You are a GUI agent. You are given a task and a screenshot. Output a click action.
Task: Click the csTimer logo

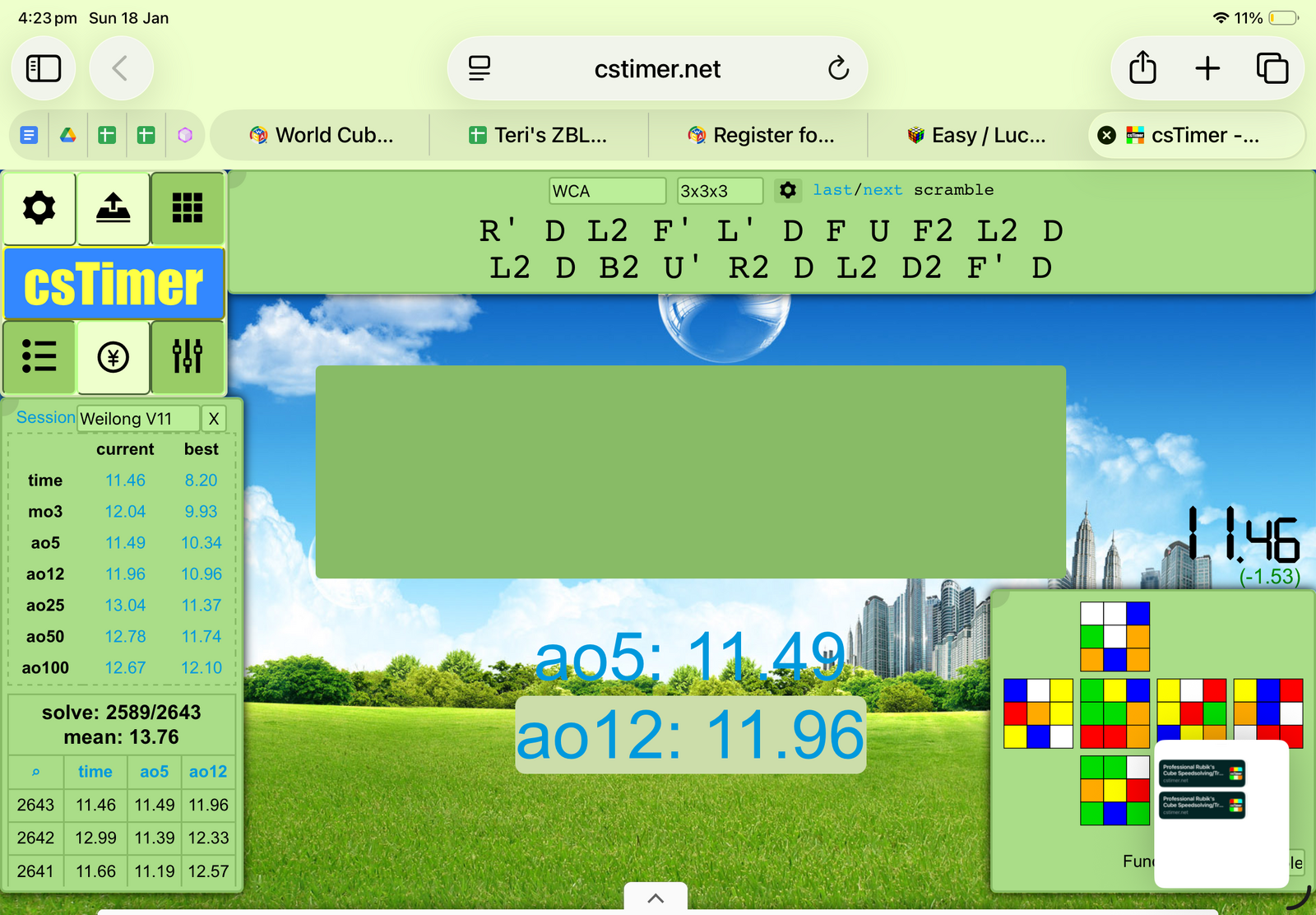(x=114, y=284)
